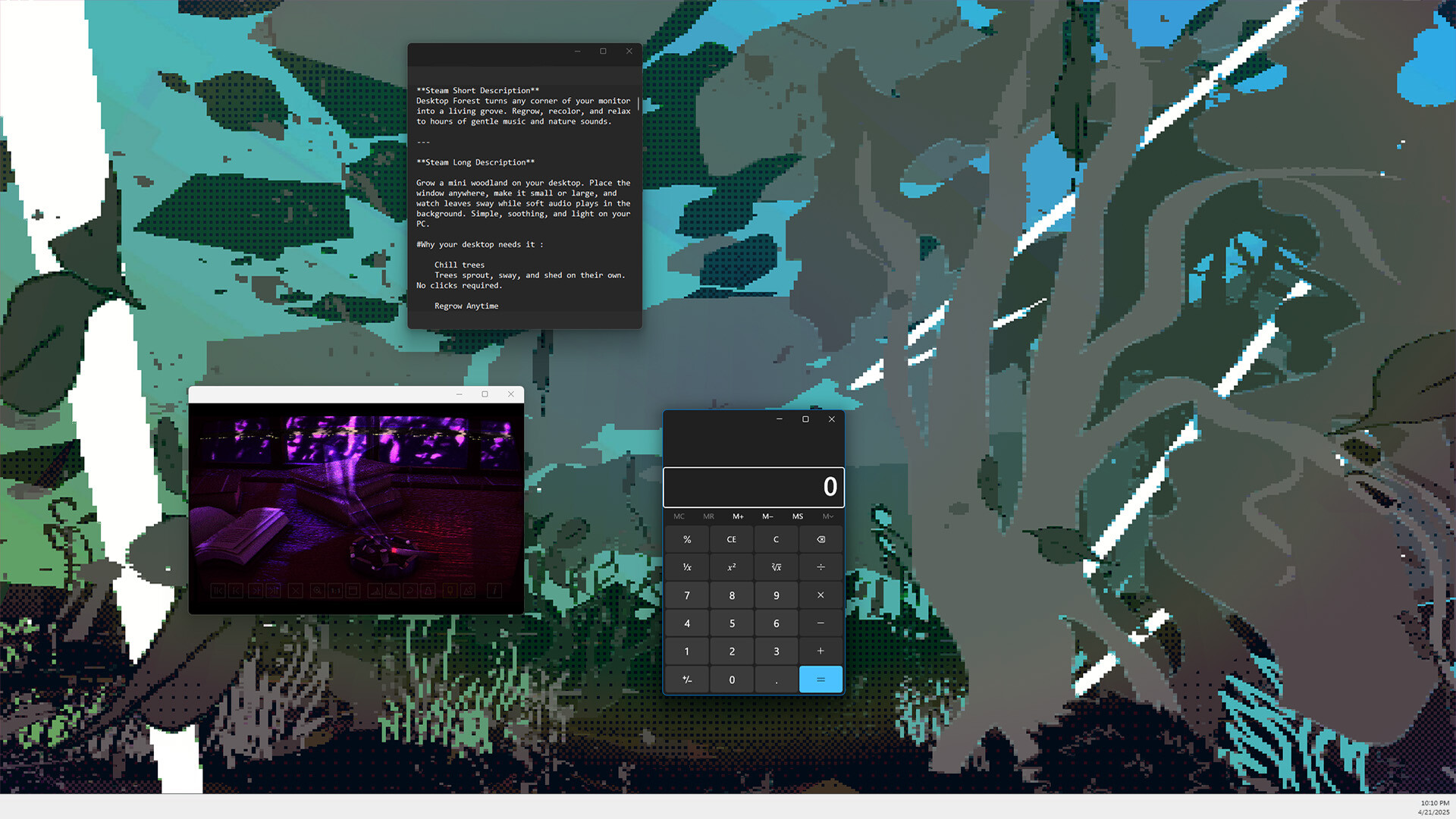Open the image info icon

coord(494,591)
